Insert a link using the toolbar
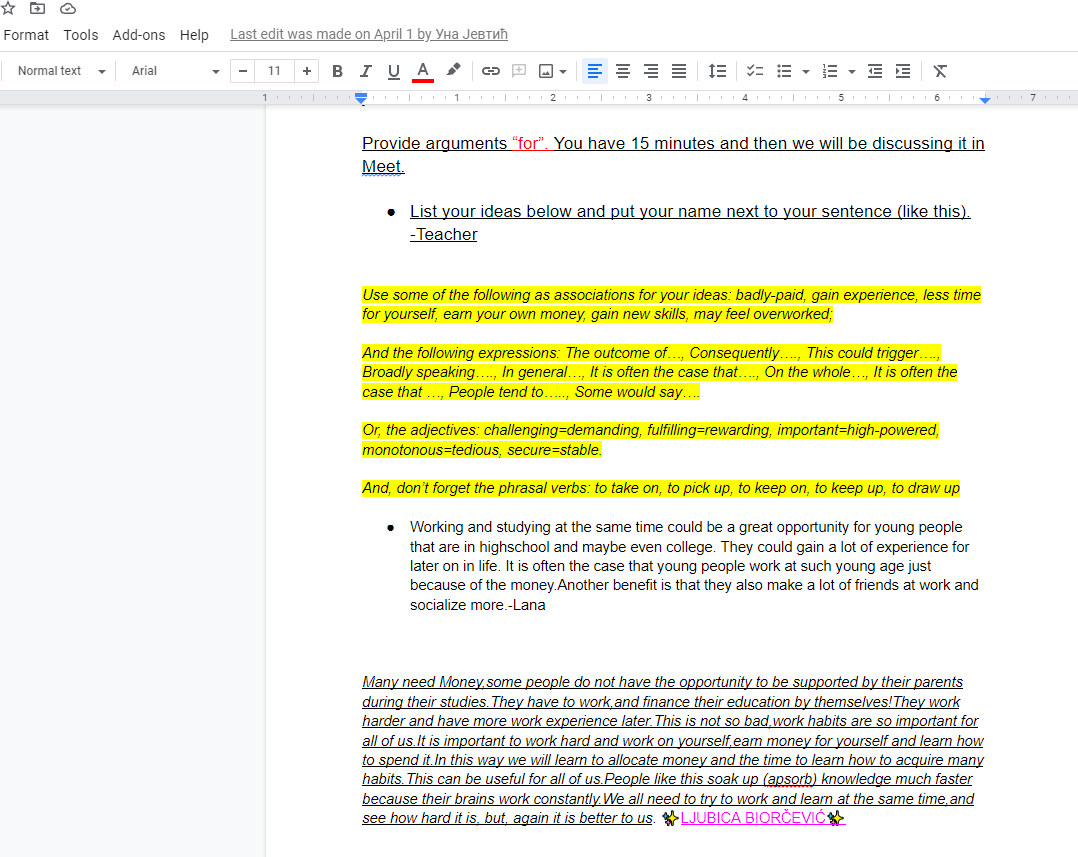The image size is (1078, 857). (x=491, y=71)
